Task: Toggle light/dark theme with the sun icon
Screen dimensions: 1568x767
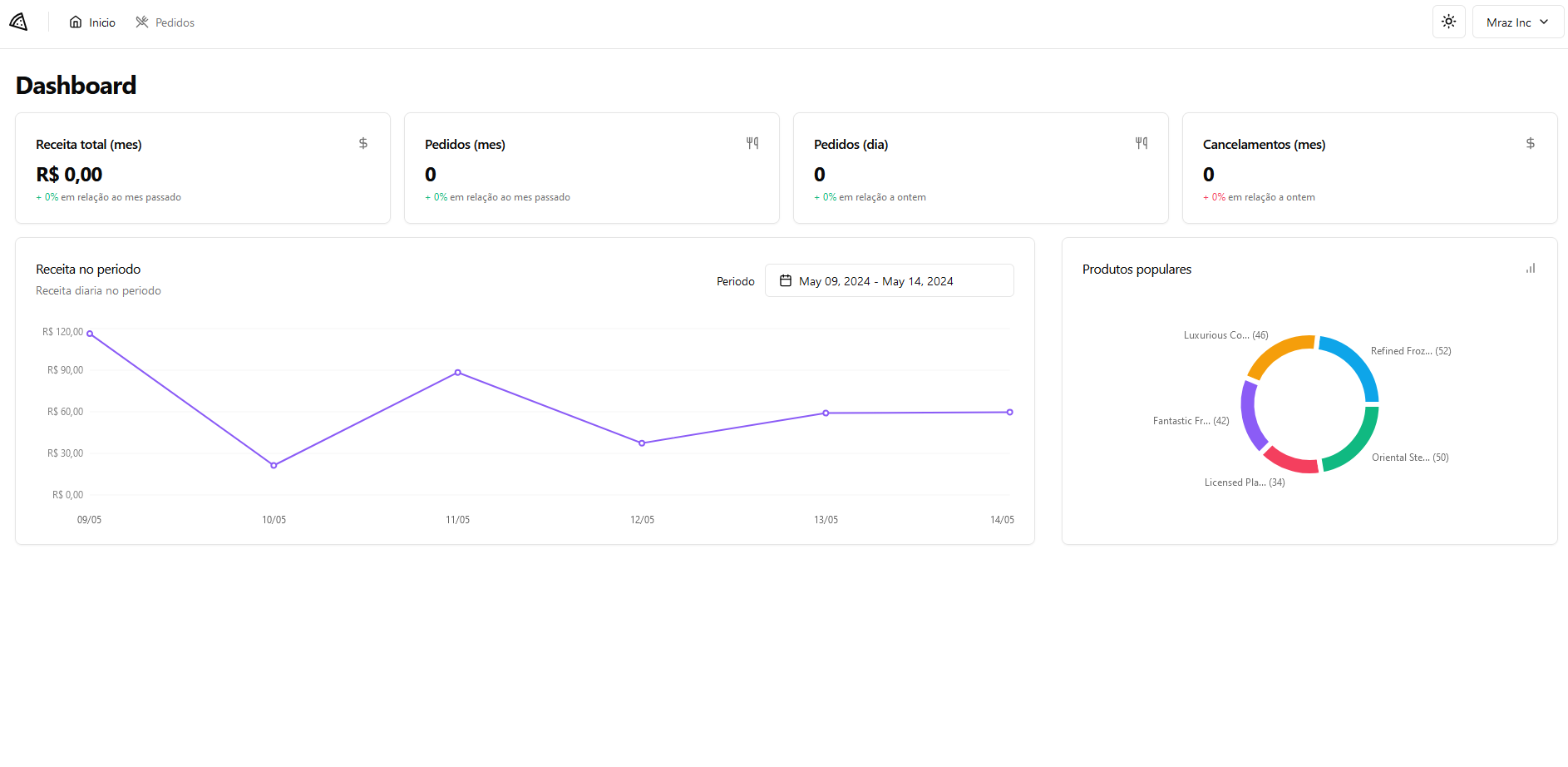Action: pos(1448,22)
